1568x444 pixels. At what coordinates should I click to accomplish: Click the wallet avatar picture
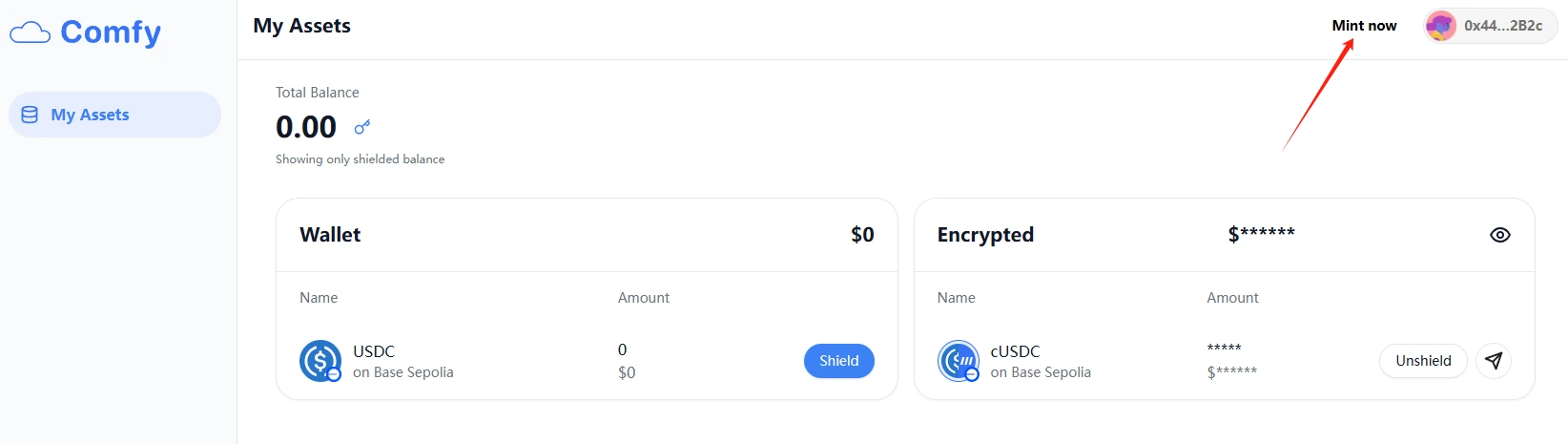pyautogui.click(x=1440, y=26)
